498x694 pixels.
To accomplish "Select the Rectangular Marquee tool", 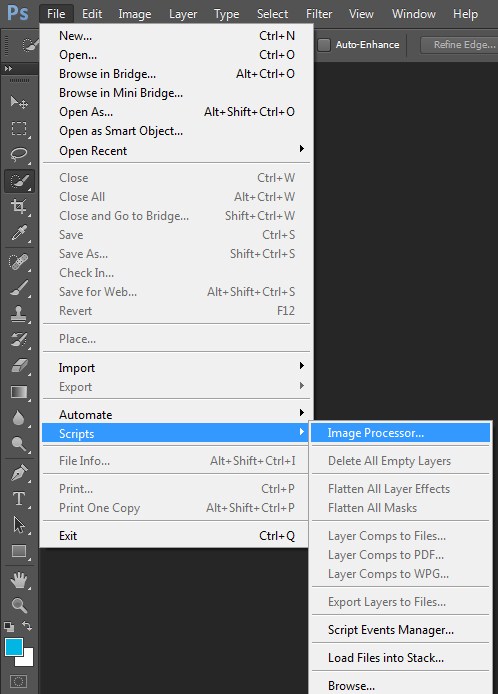I will (19, 128).
